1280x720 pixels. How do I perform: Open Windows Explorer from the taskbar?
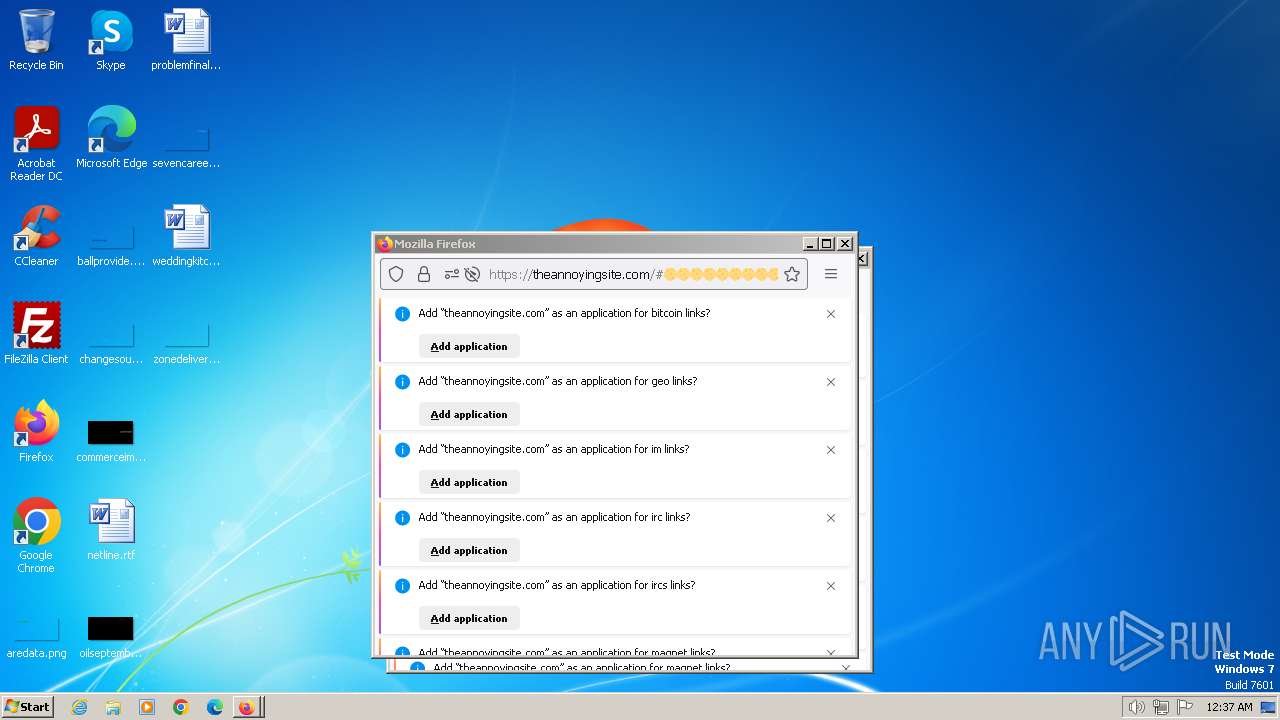[113, 707]
